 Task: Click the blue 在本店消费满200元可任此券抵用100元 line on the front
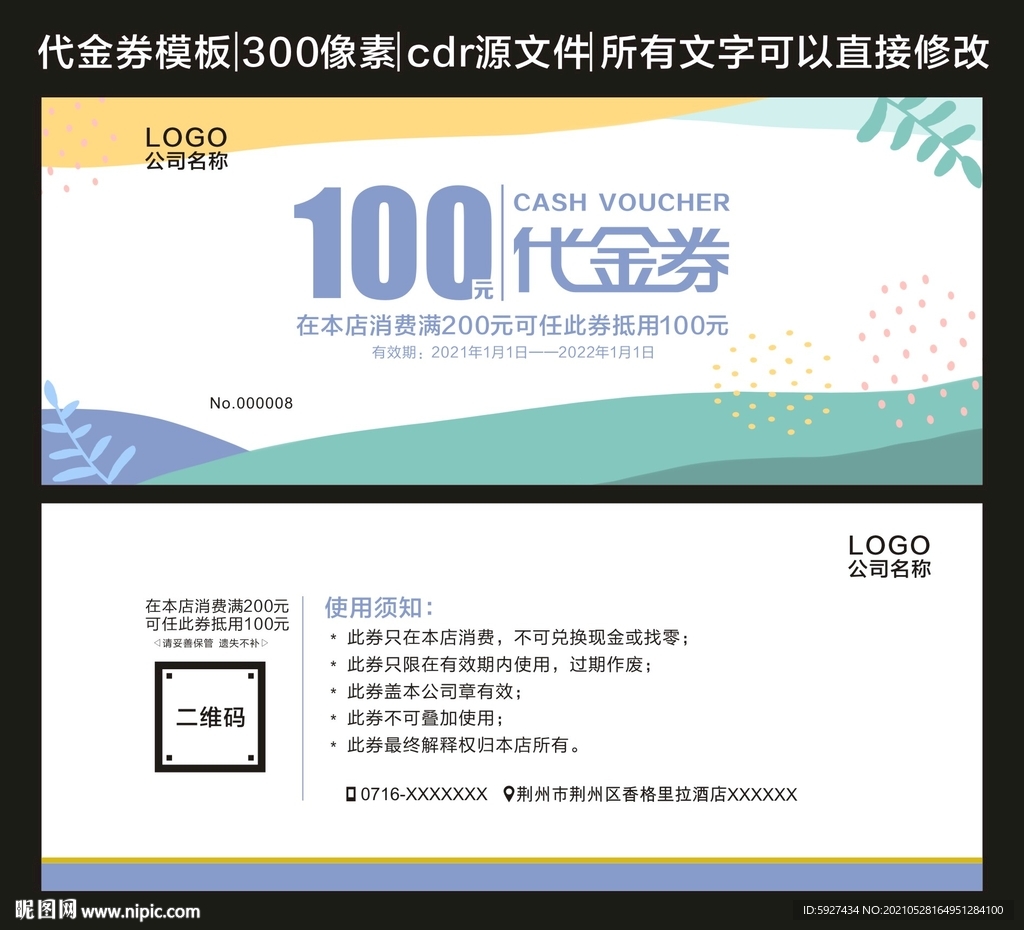point(512,325)
